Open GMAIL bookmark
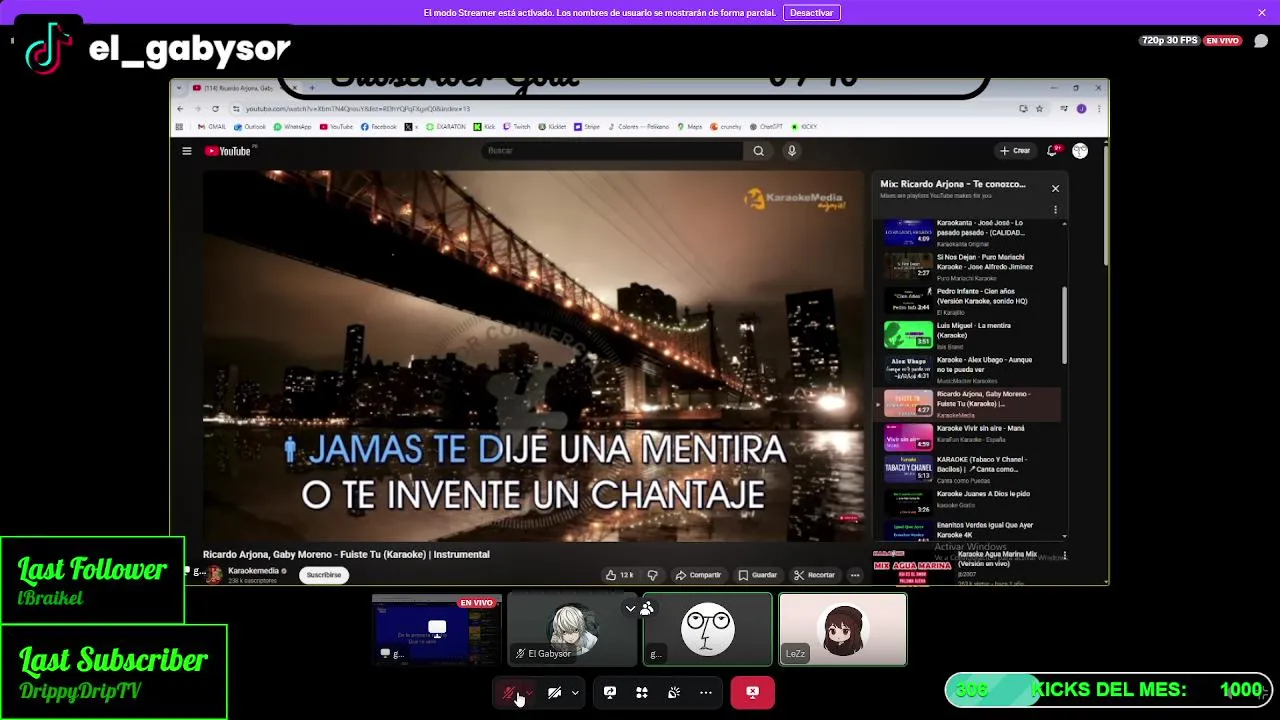 pos(212,127)
